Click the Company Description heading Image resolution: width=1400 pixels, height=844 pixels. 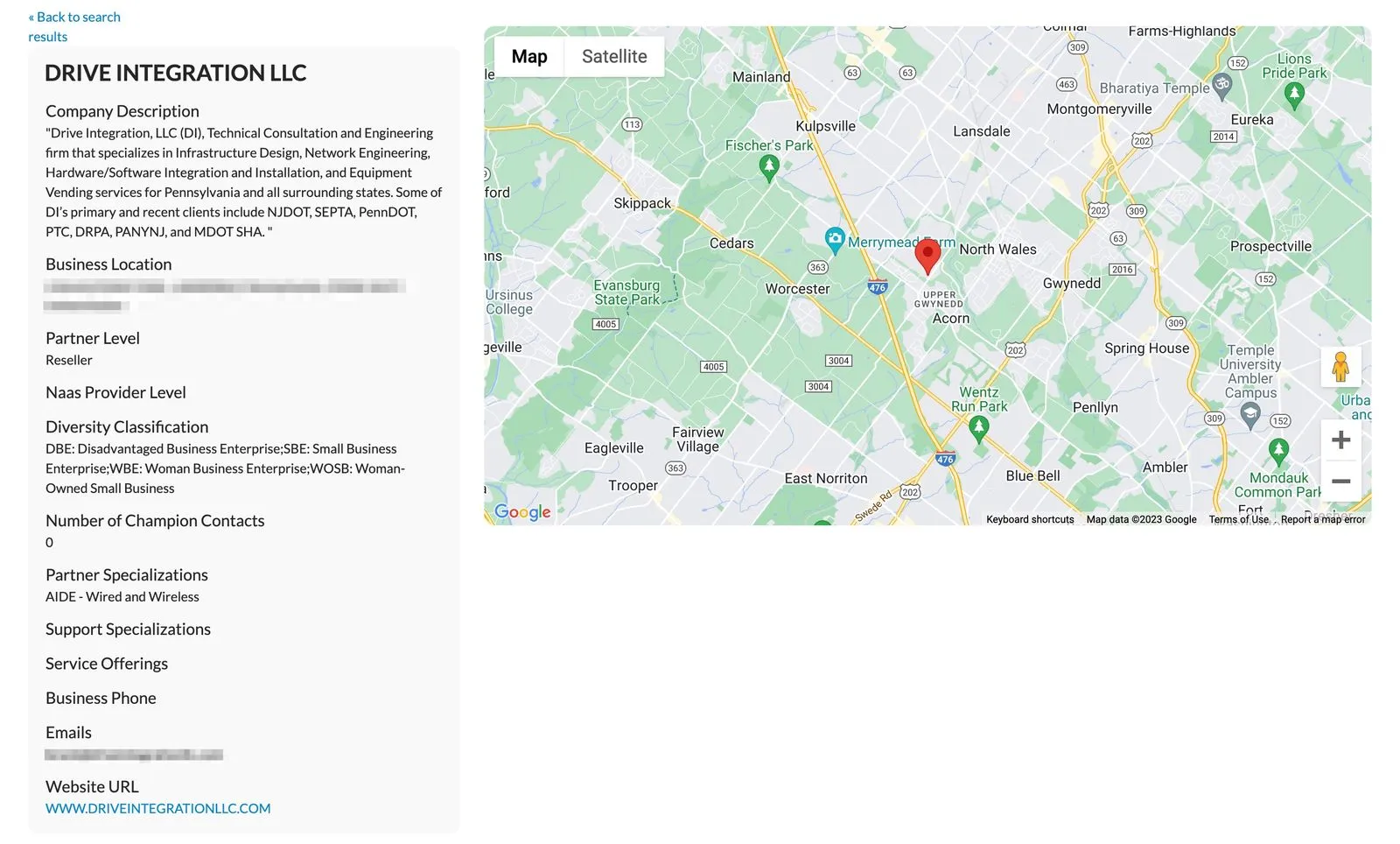pyautogui.click(x=122, y=111)
